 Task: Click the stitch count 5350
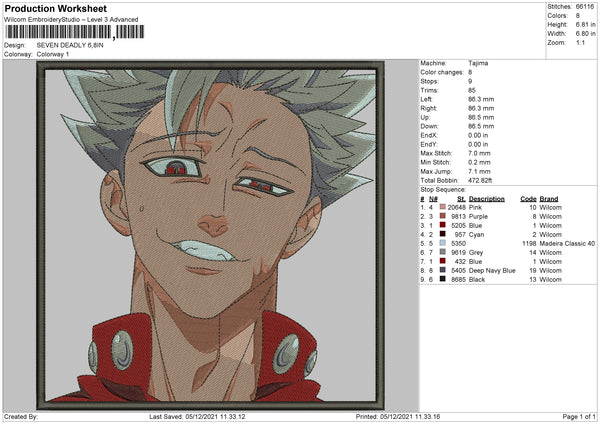[458, 243]
